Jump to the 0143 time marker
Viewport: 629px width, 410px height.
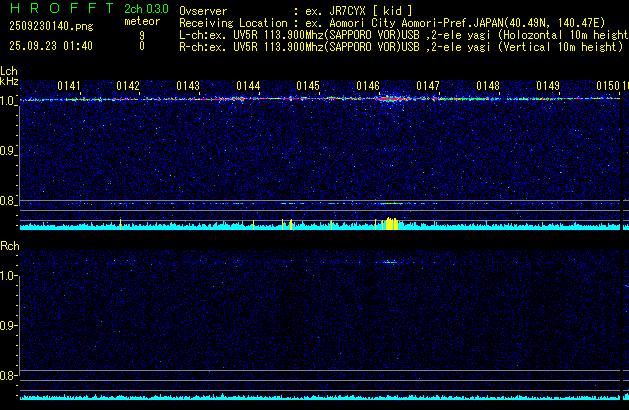pos(188,87)
